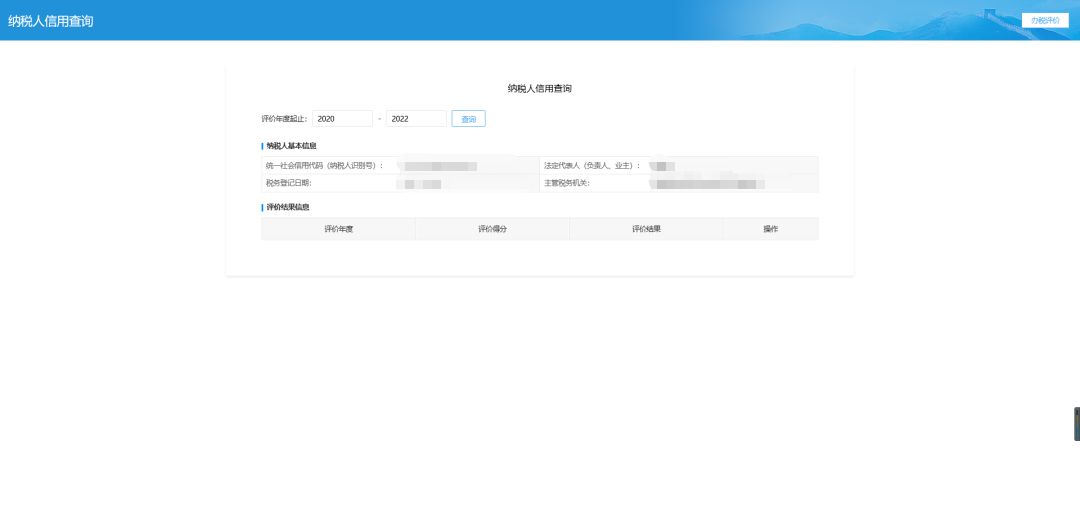Click the 纳税人基本信息 section heading
This screenshot has height=527, width=1080.
click(291, 146)
